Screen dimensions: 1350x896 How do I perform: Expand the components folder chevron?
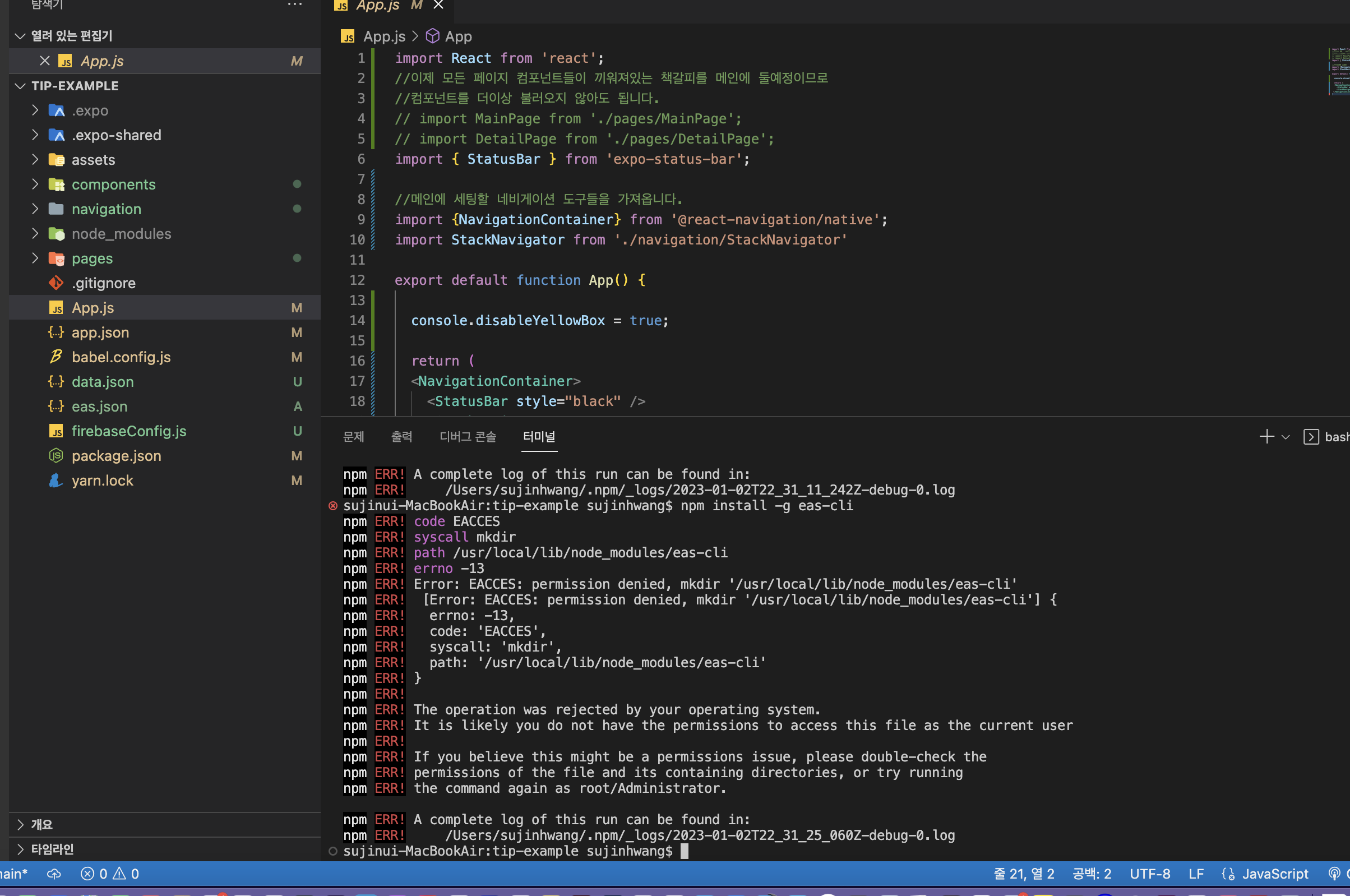tap(35, 184)
